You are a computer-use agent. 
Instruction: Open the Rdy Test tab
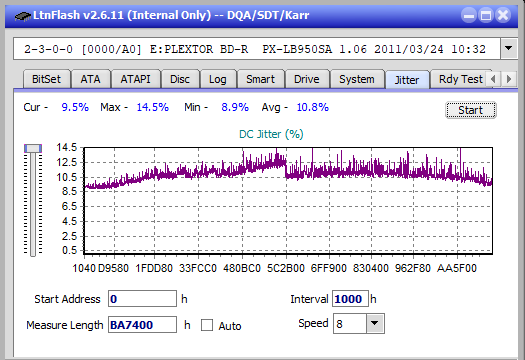pos(460,79)
